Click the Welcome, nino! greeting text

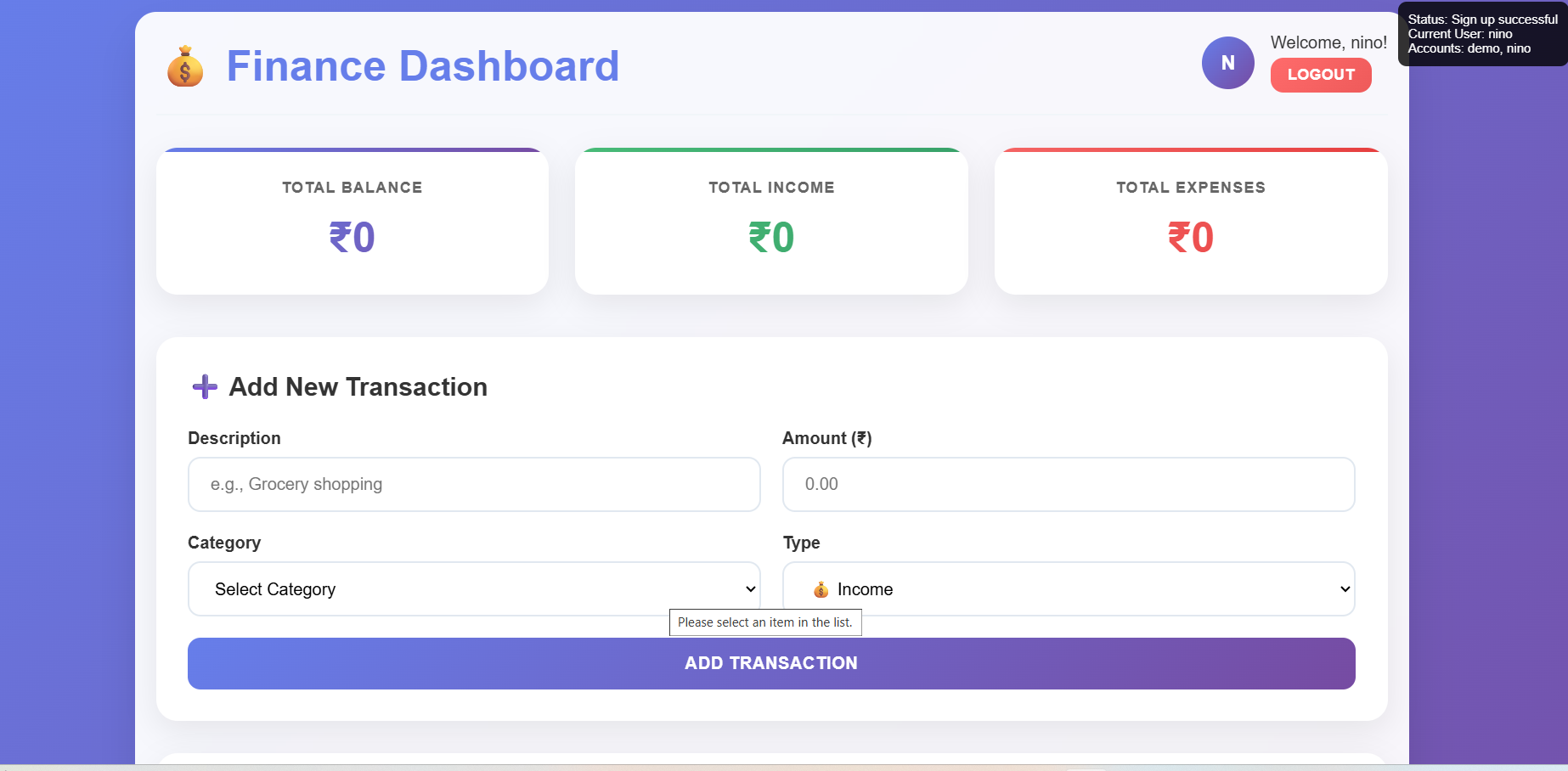[1328, 42]
